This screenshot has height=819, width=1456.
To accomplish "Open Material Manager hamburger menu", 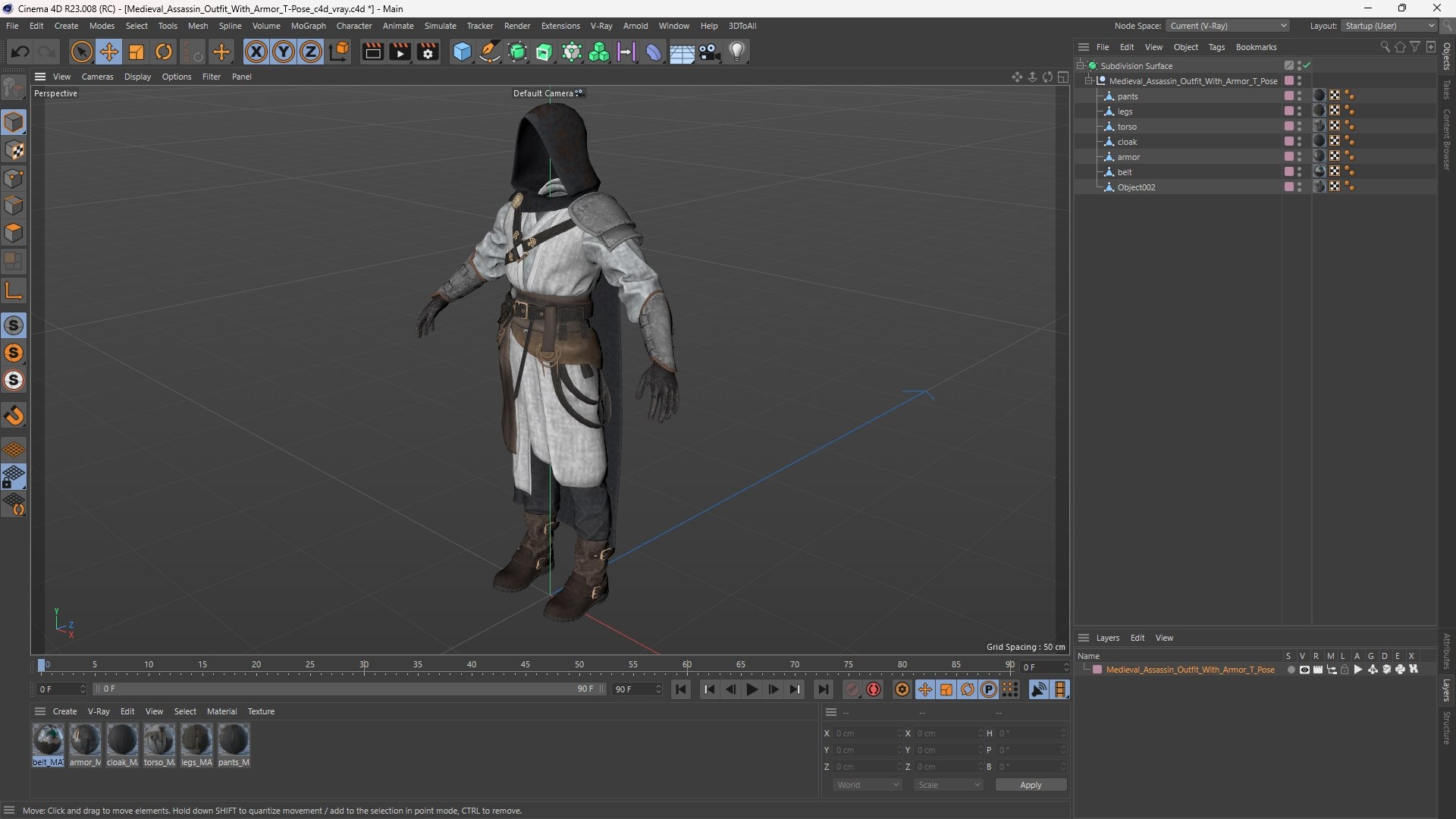I will tap(40, 711).
